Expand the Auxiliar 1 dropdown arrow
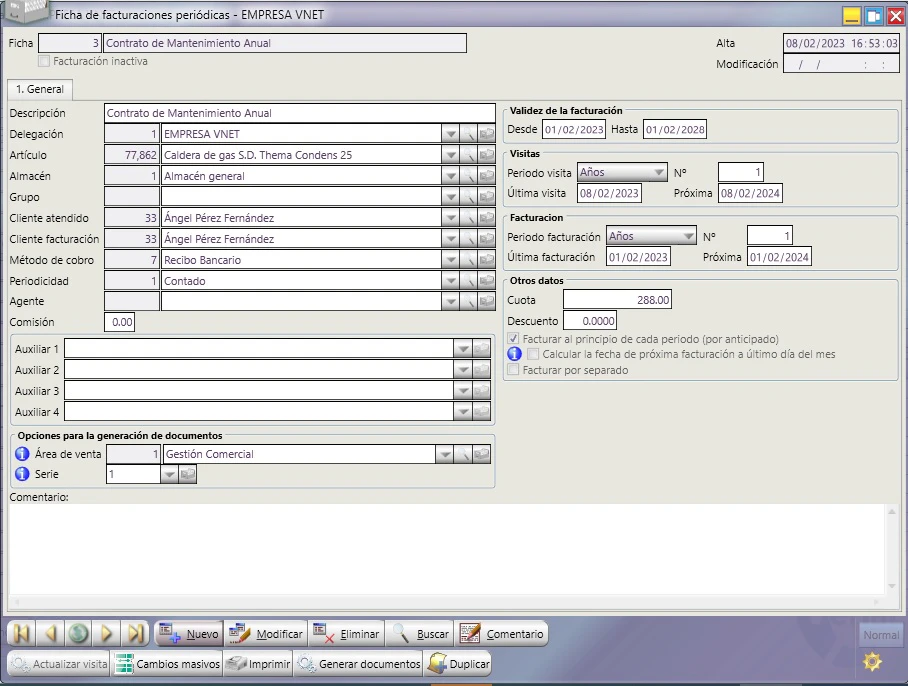Viewport: 908px width, 686px height. (x=463, y=349)
